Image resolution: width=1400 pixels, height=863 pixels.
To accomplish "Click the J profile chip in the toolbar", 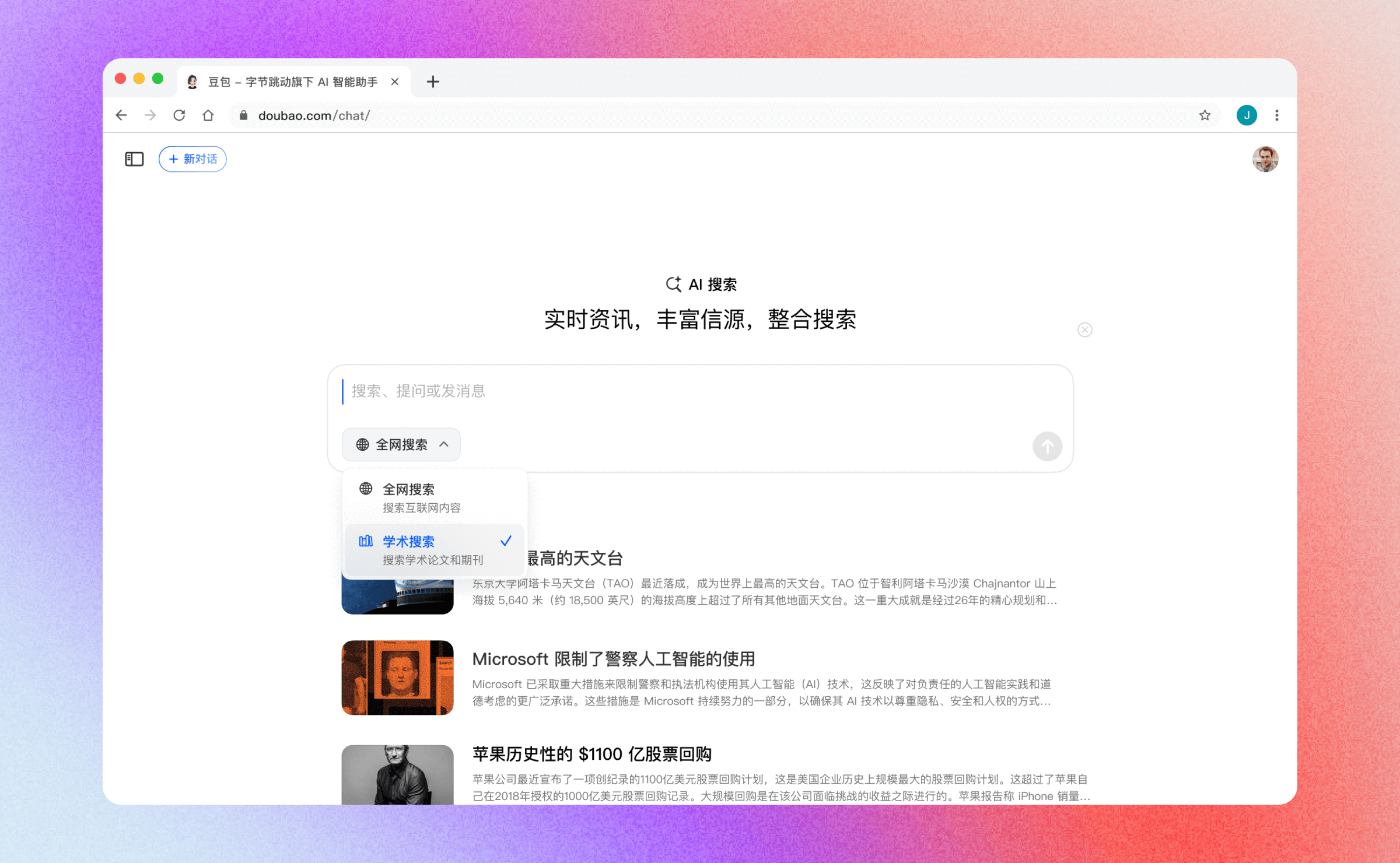I will tap(1247, 115).
